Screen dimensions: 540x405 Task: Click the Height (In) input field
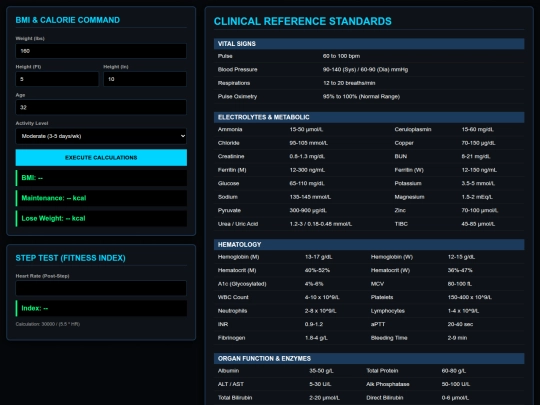[x=145, y=79]
